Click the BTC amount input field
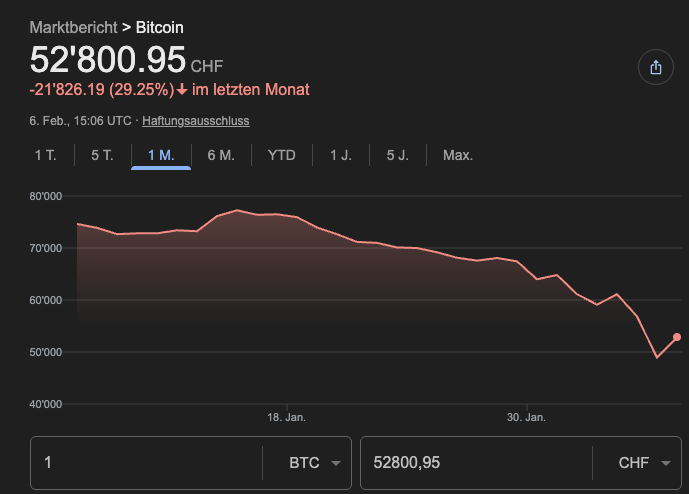 (x=147, y=463)
